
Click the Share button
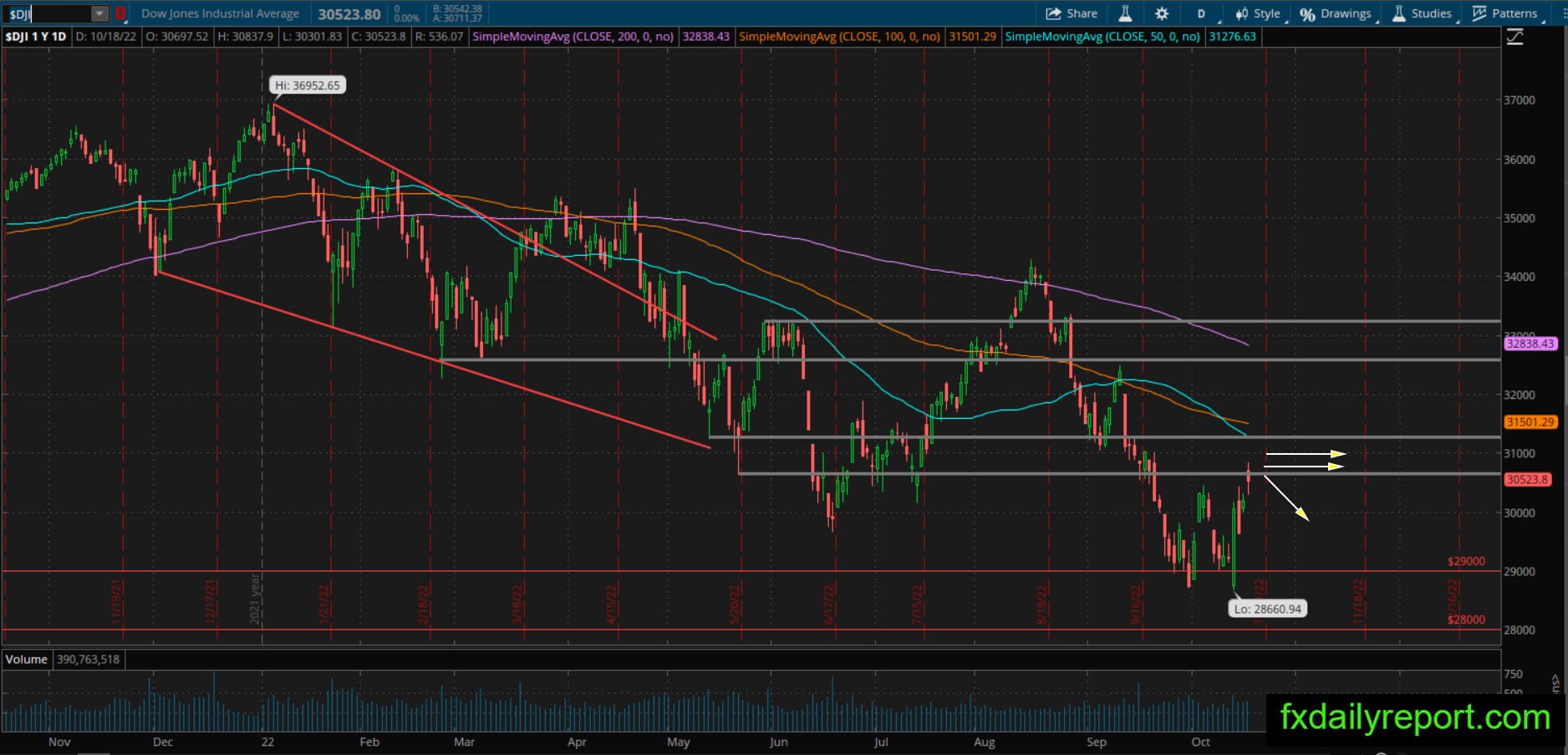1072,13
